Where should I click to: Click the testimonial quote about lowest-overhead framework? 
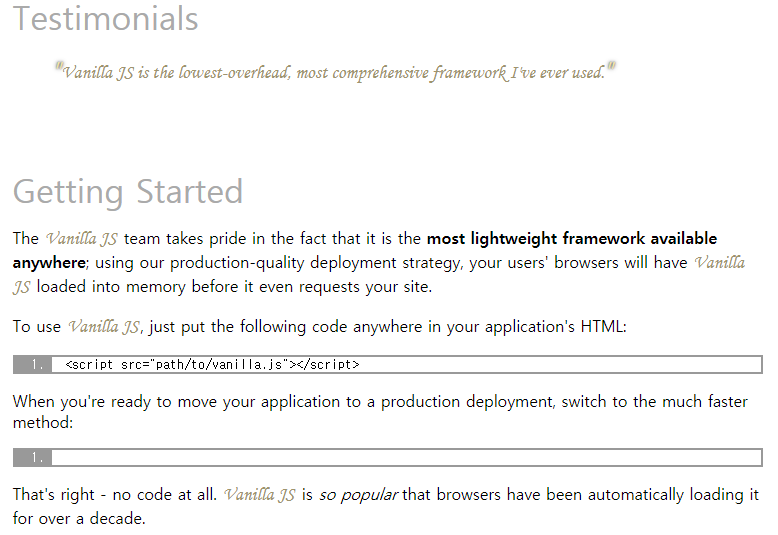[x=335, y=72]
